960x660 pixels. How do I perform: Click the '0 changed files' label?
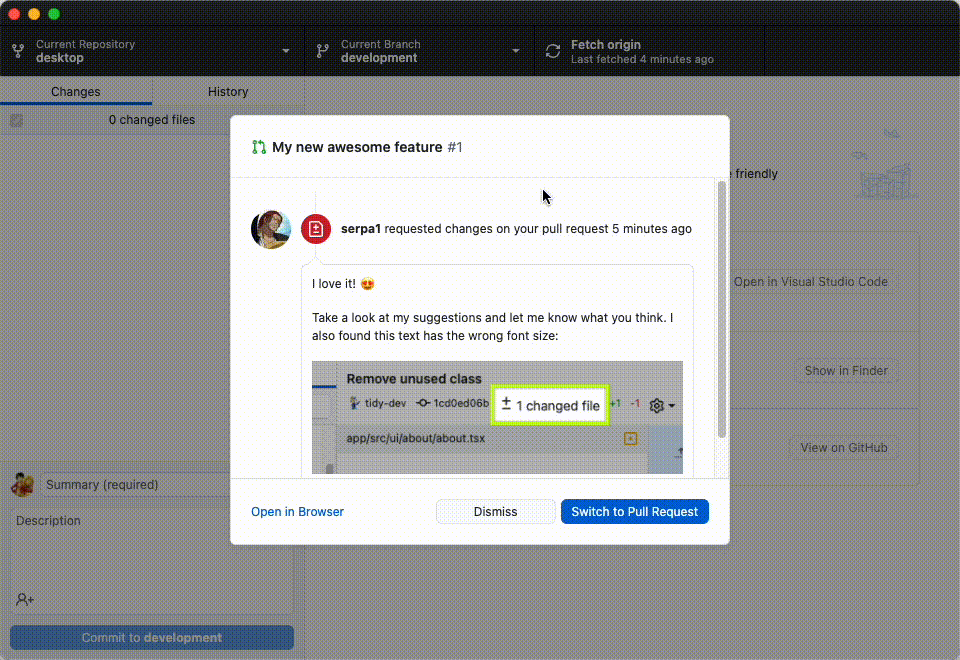click(152, 120)
